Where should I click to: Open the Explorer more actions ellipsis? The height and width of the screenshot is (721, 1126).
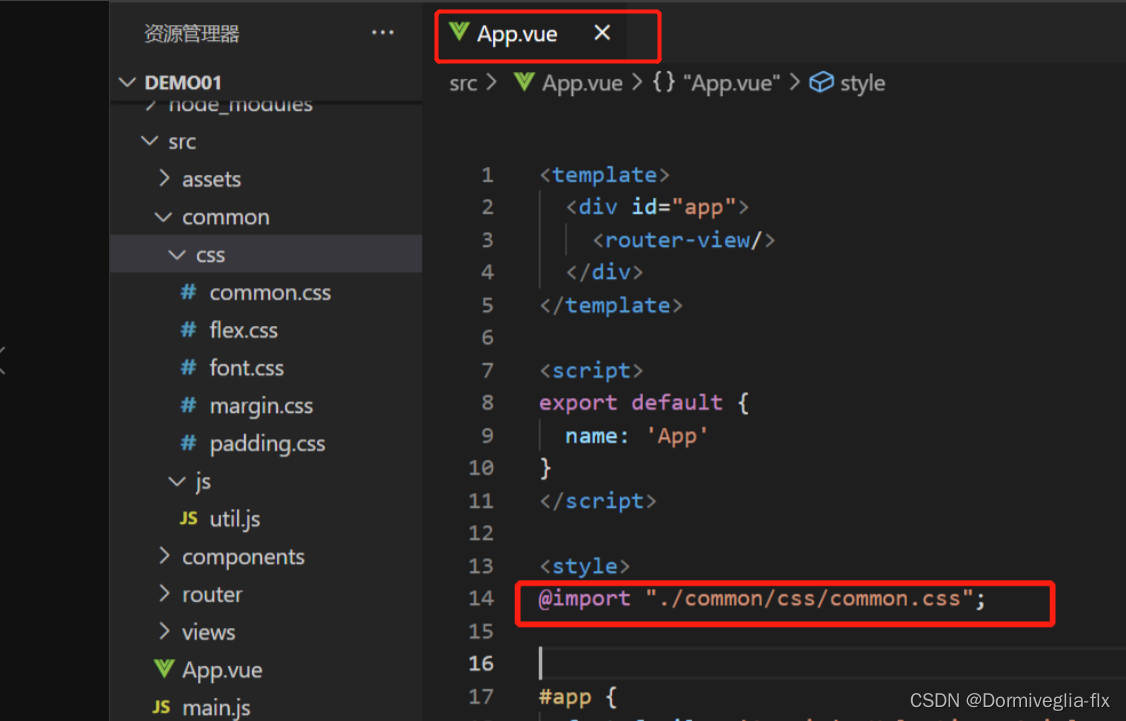(383, 33)
